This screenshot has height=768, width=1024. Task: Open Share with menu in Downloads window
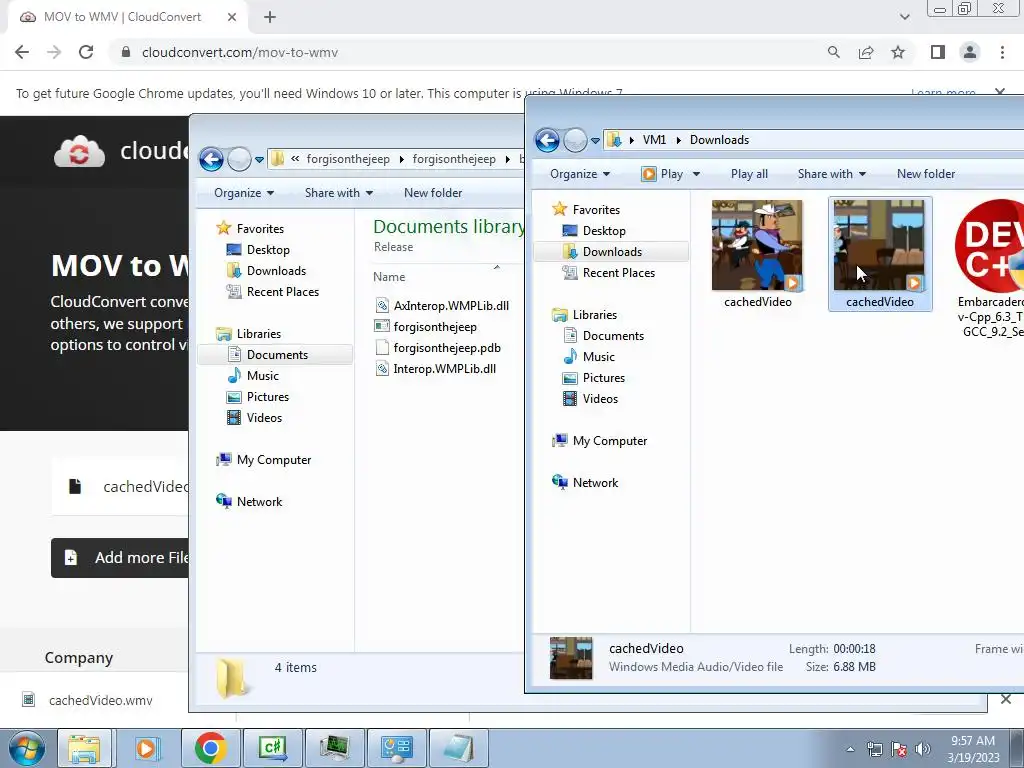[x=831, y=174]
